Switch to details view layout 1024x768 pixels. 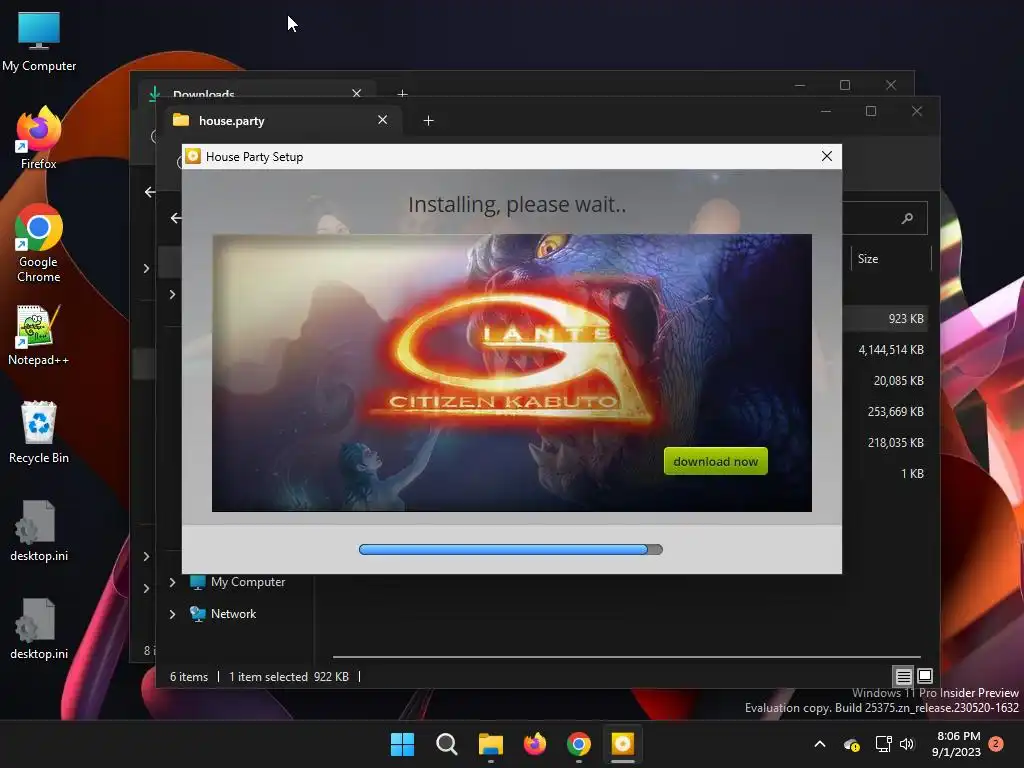click(903, 676)
